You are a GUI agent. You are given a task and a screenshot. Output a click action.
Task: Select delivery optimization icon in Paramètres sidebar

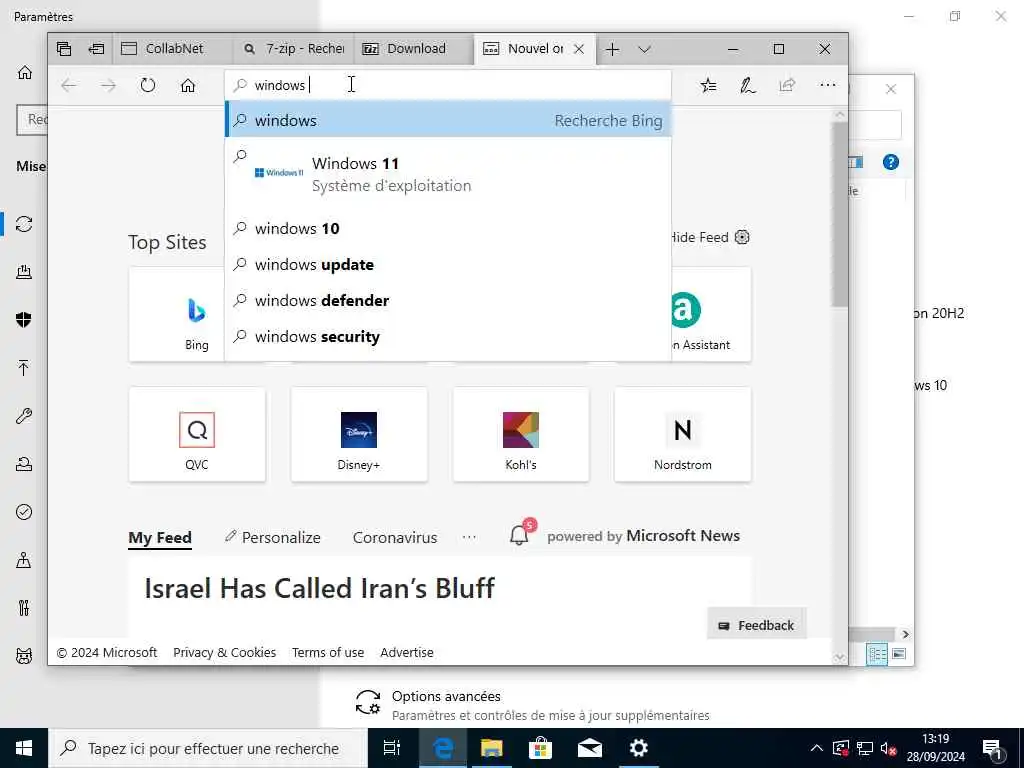(24, 272)
